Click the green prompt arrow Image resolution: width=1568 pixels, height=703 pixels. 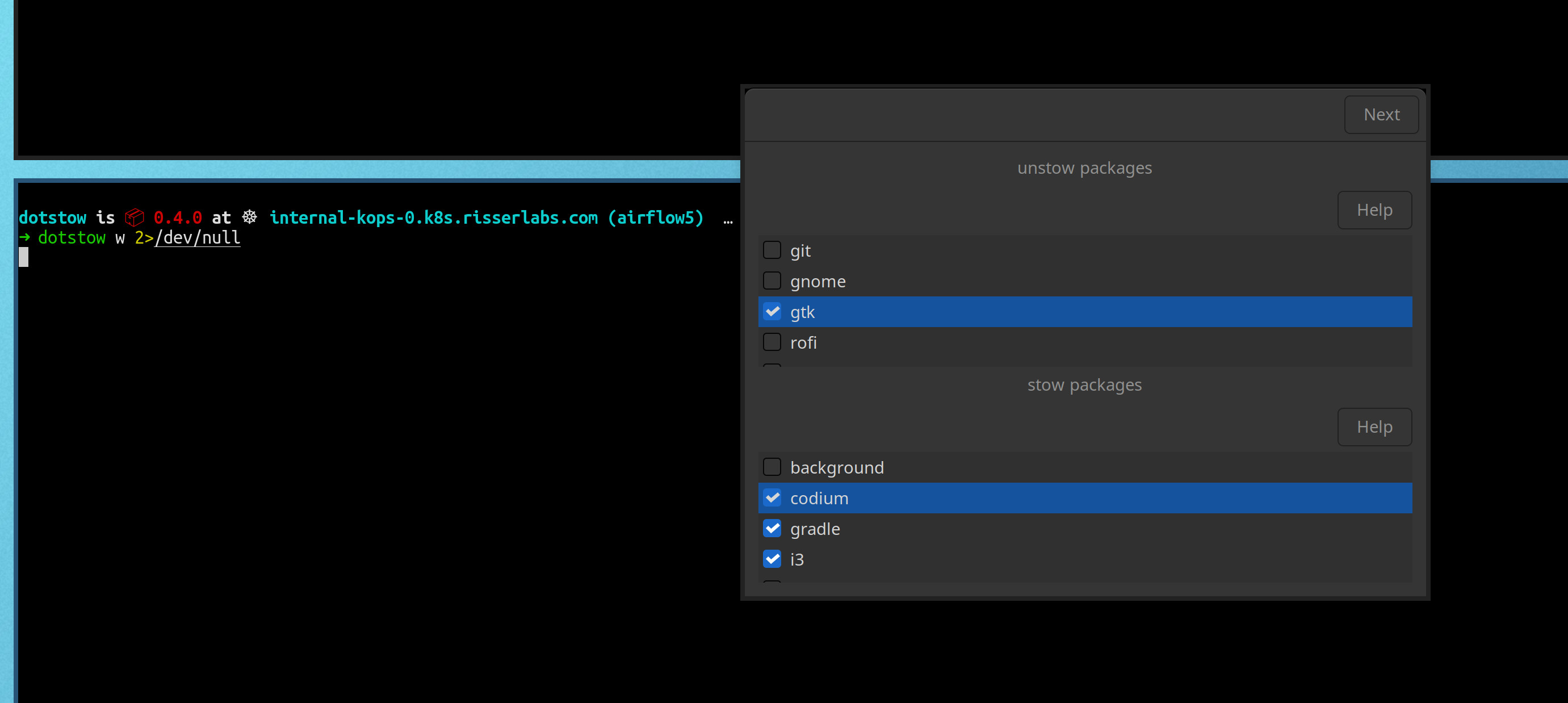[24, 237]
